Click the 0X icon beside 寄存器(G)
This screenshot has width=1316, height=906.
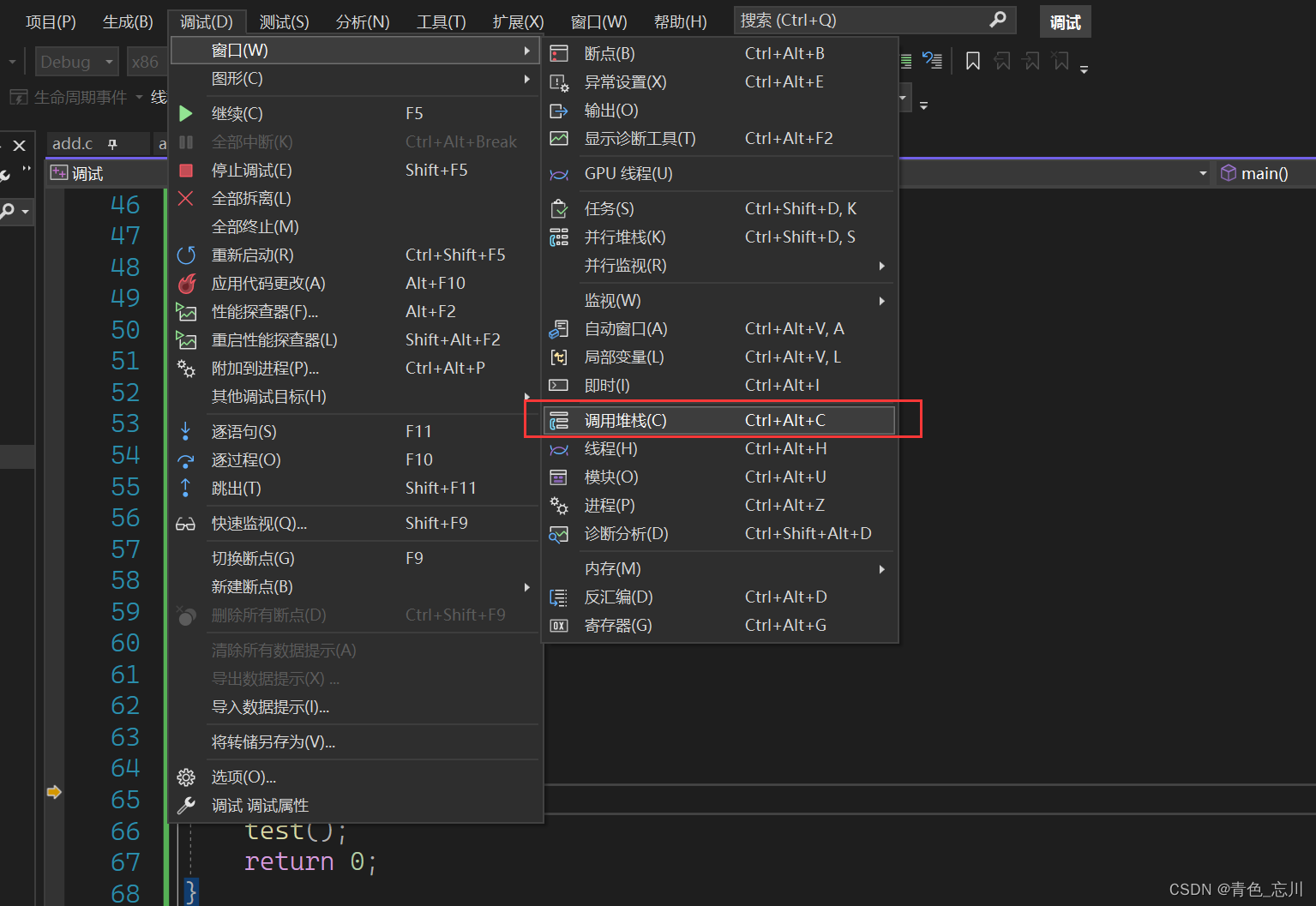pyautogui.click(x=559, y=626)
